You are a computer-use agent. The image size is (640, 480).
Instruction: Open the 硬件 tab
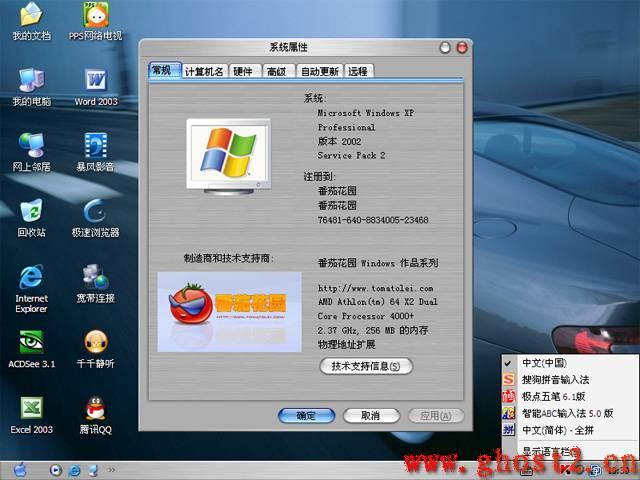pyautogui.click(x=244, y=71)
